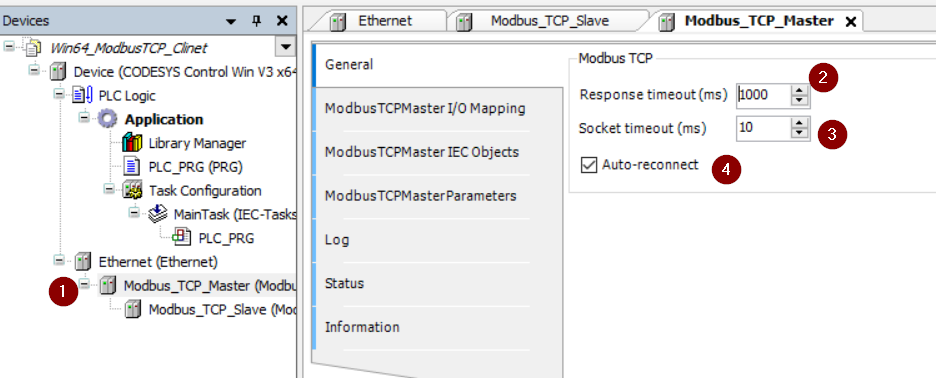Click the Ethernet (Ethernet) device icon
This screenshot has width=936, height=378.
tap(83, 262)
